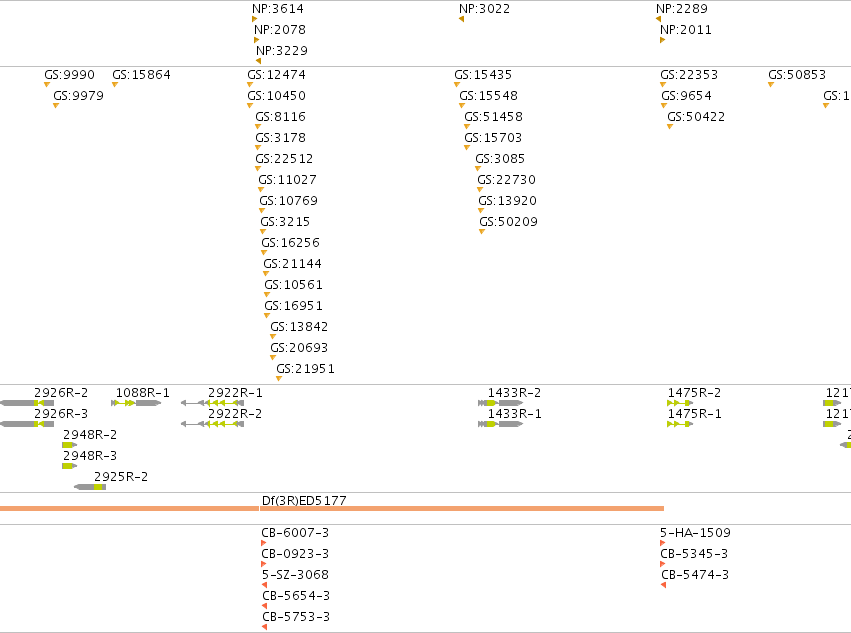851x633 pixels.
Task: Click the GS:21951 label
Action: coord(306,369)
